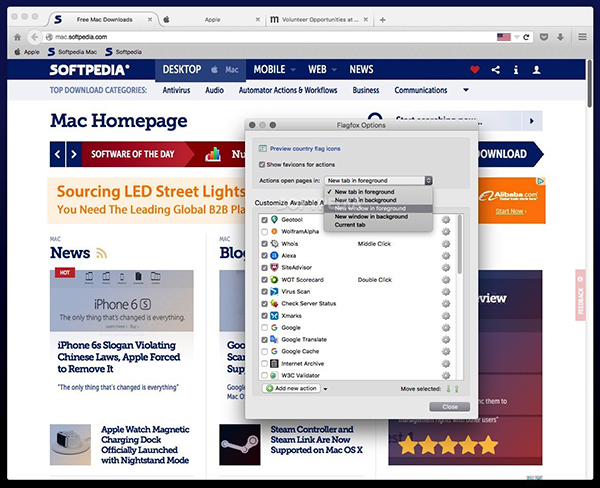
Task: Open settings gear for Alexa action
Action: click(446, 256)
